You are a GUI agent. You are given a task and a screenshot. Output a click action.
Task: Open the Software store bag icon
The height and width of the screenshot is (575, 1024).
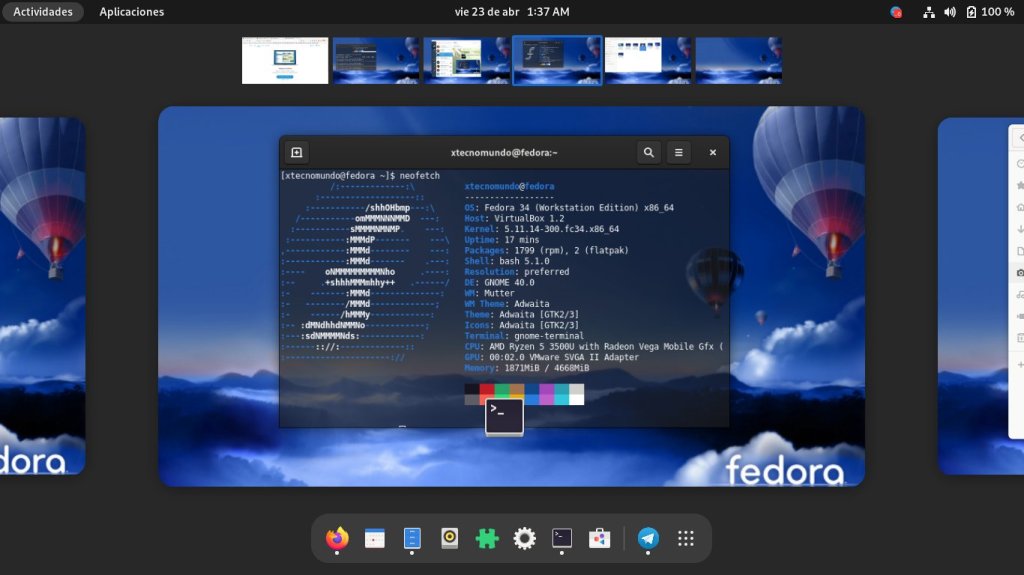point(600,539)
